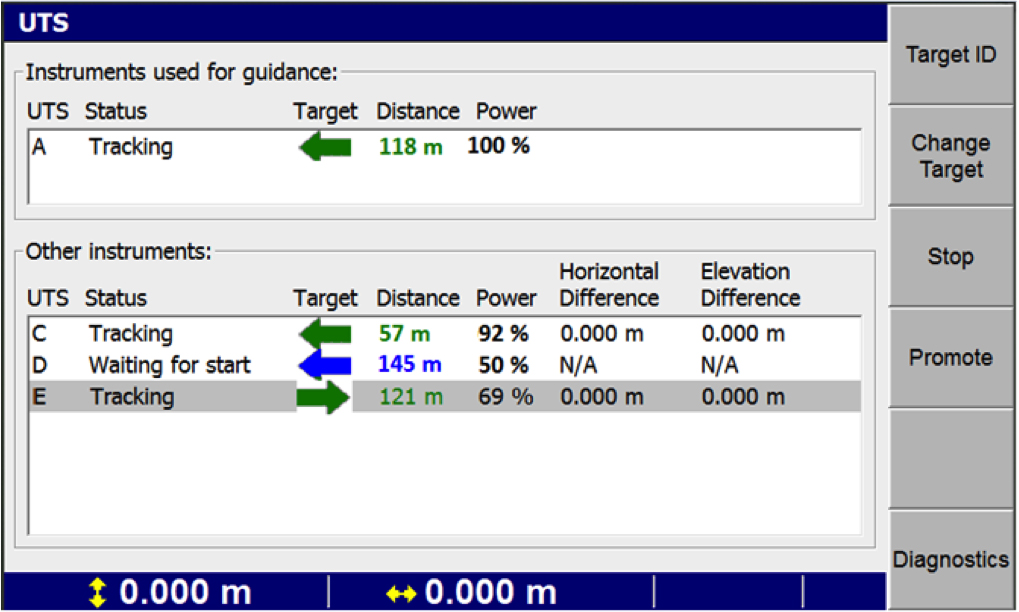
Task: Open the Target ID softkey
Action: (x=951, y=55)
